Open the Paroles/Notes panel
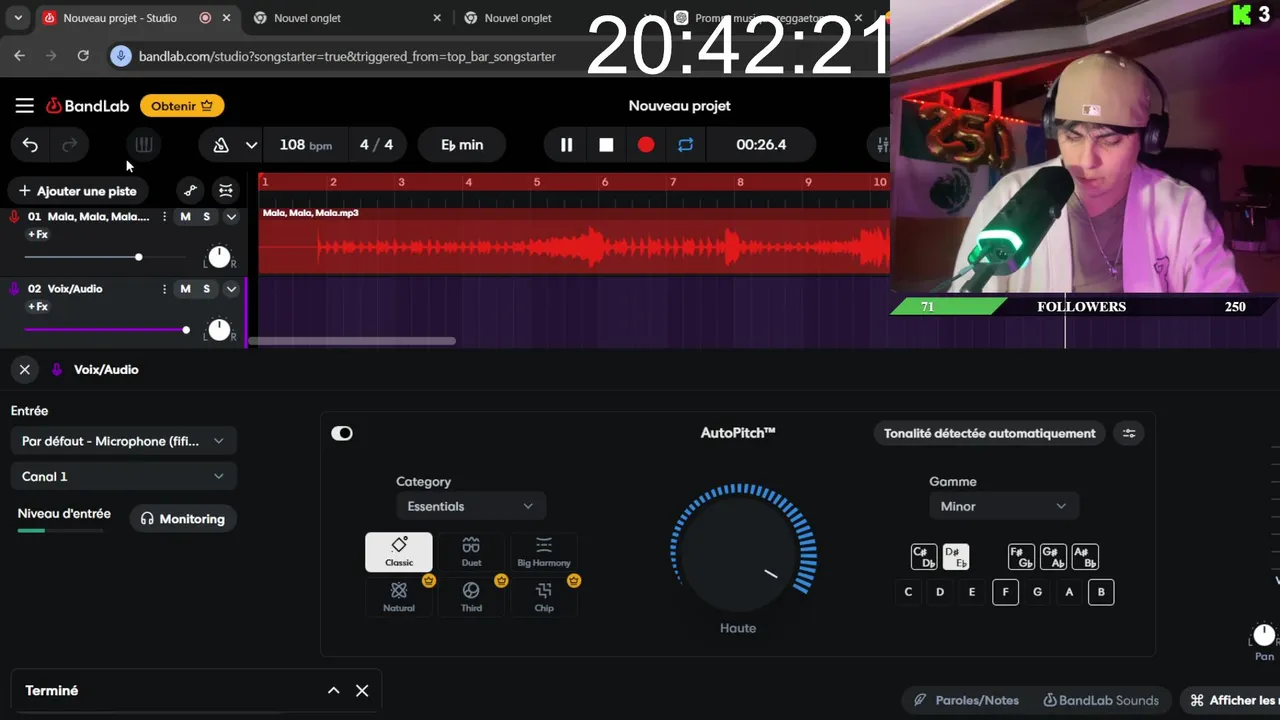 coord(965,701)
